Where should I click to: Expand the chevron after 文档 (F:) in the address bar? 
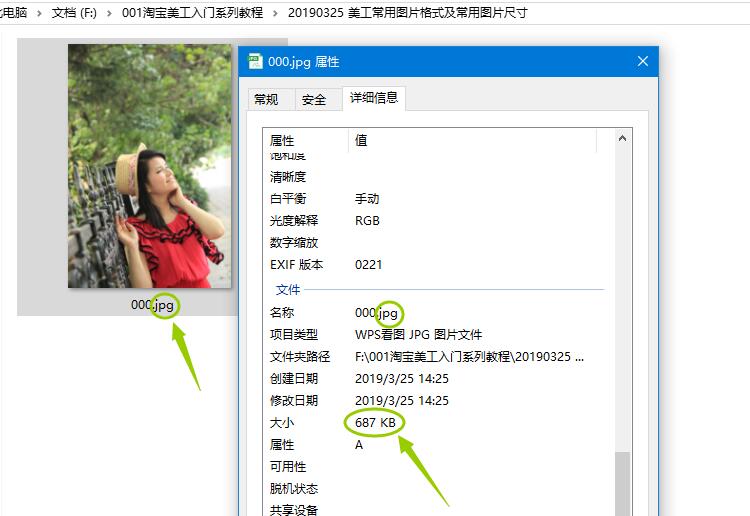[110, 13]
